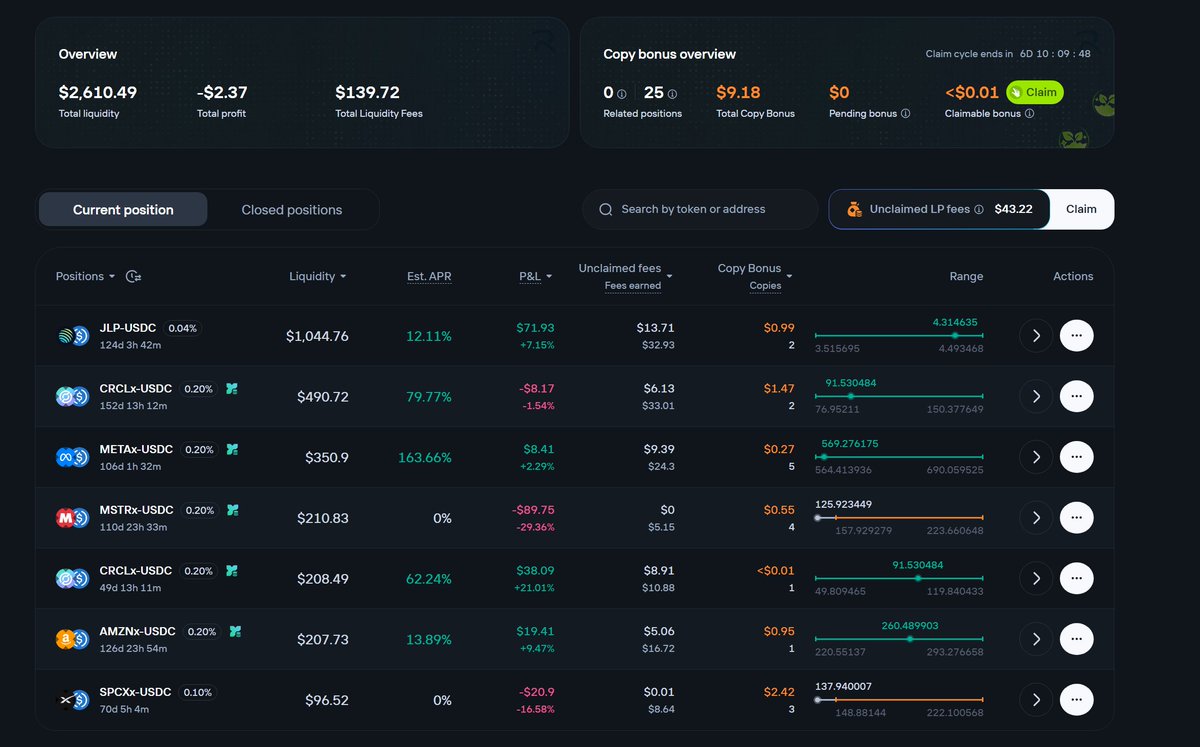Open the Copy Bonus column dropdown
1200x747 pixels.
789,276
